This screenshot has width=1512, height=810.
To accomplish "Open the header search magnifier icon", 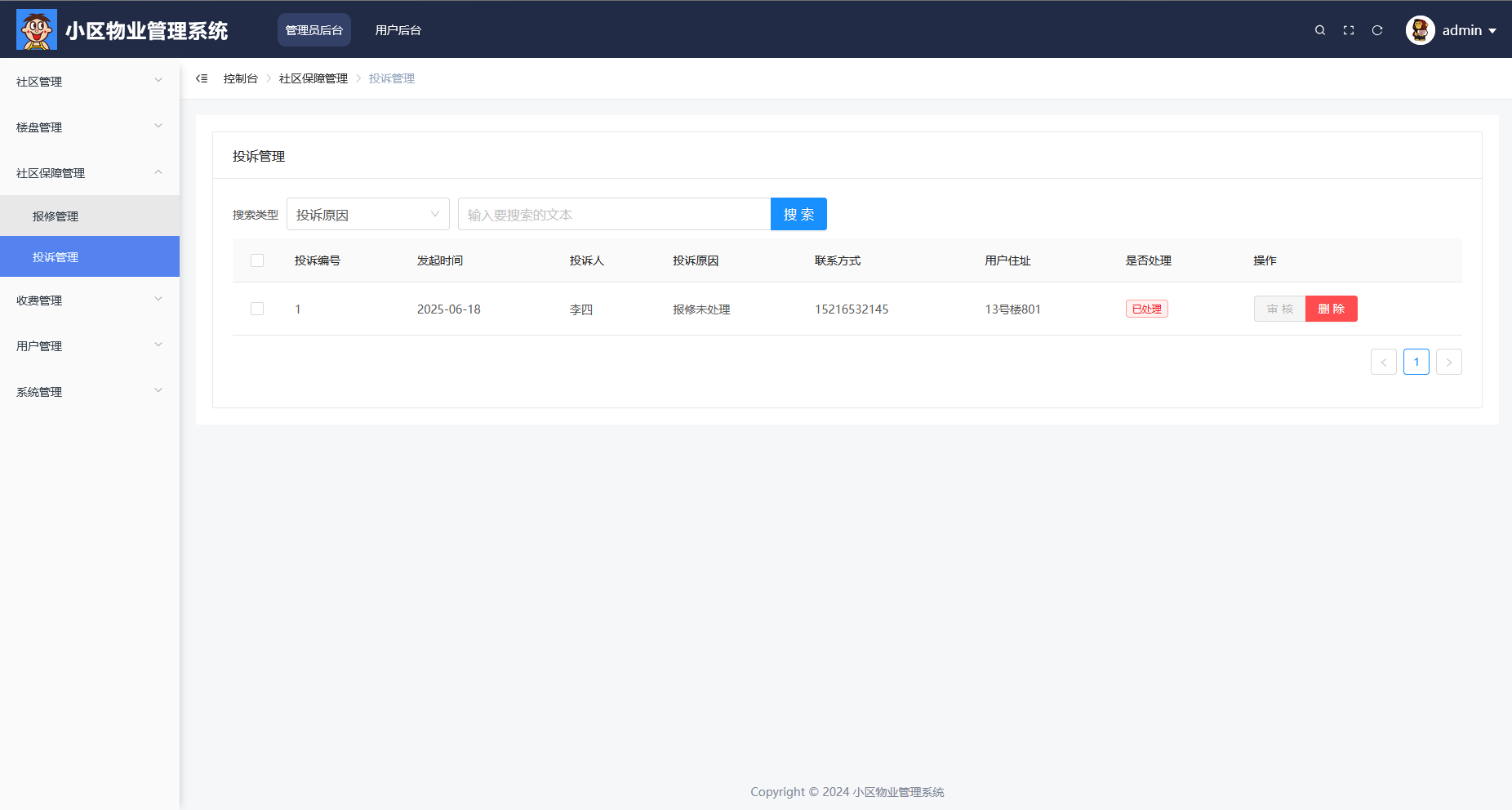I will 1320,30.
